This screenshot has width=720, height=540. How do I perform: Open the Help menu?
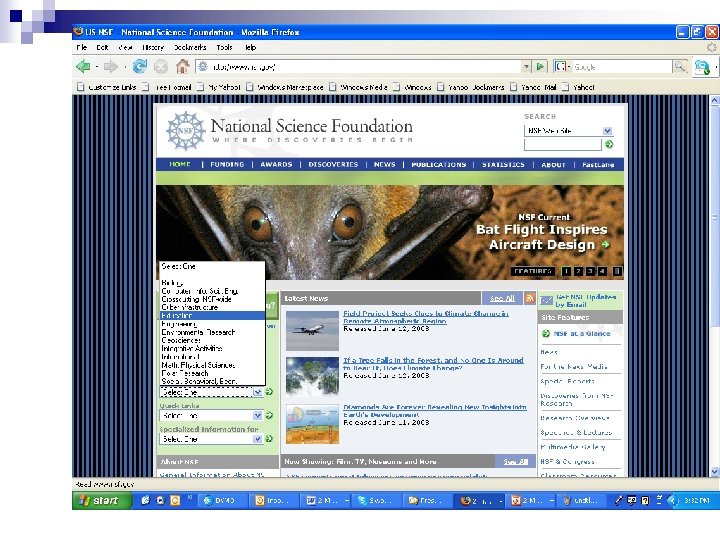point(250,47)
